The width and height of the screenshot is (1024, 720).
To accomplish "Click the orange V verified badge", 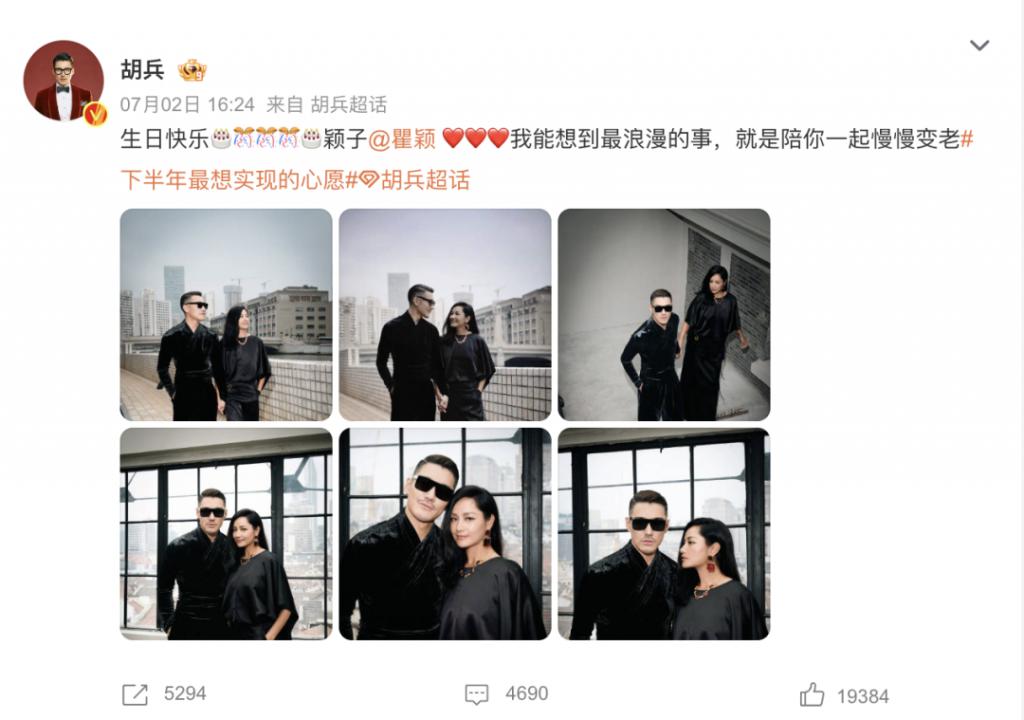I will tap(95, 114).
